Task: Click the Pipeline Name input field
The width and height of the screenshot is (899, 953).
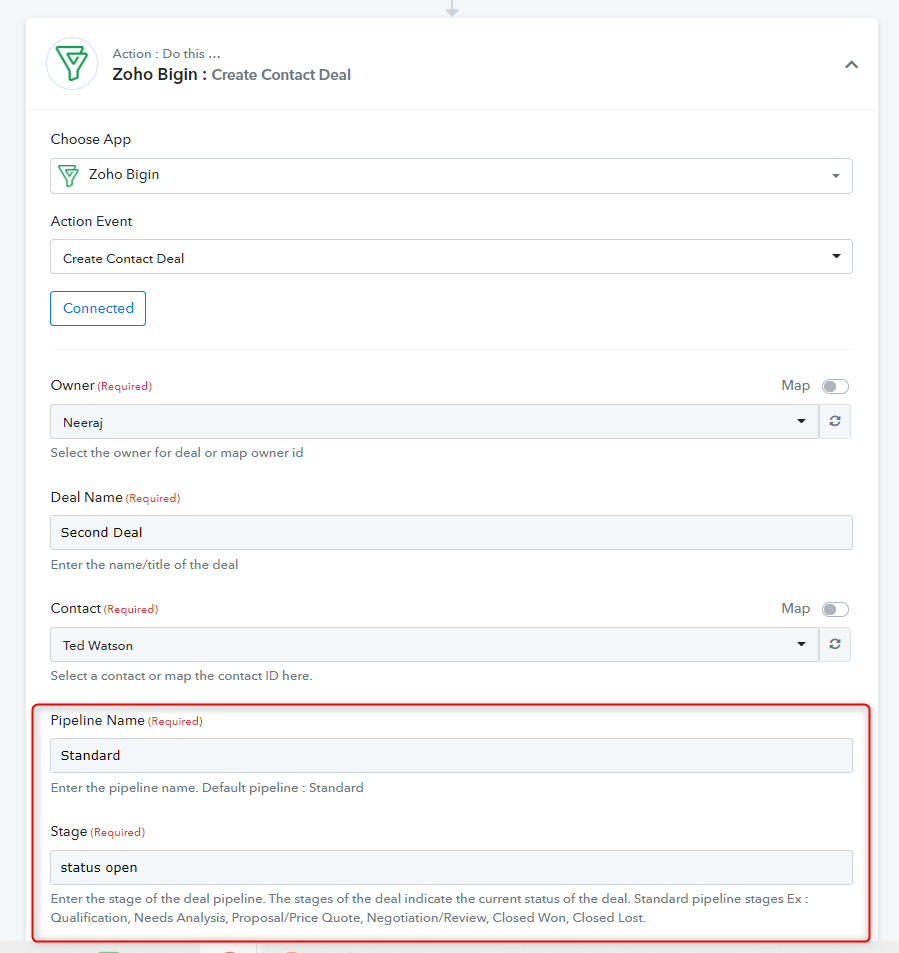Action: pyautogui.click(x=451, y=755)
